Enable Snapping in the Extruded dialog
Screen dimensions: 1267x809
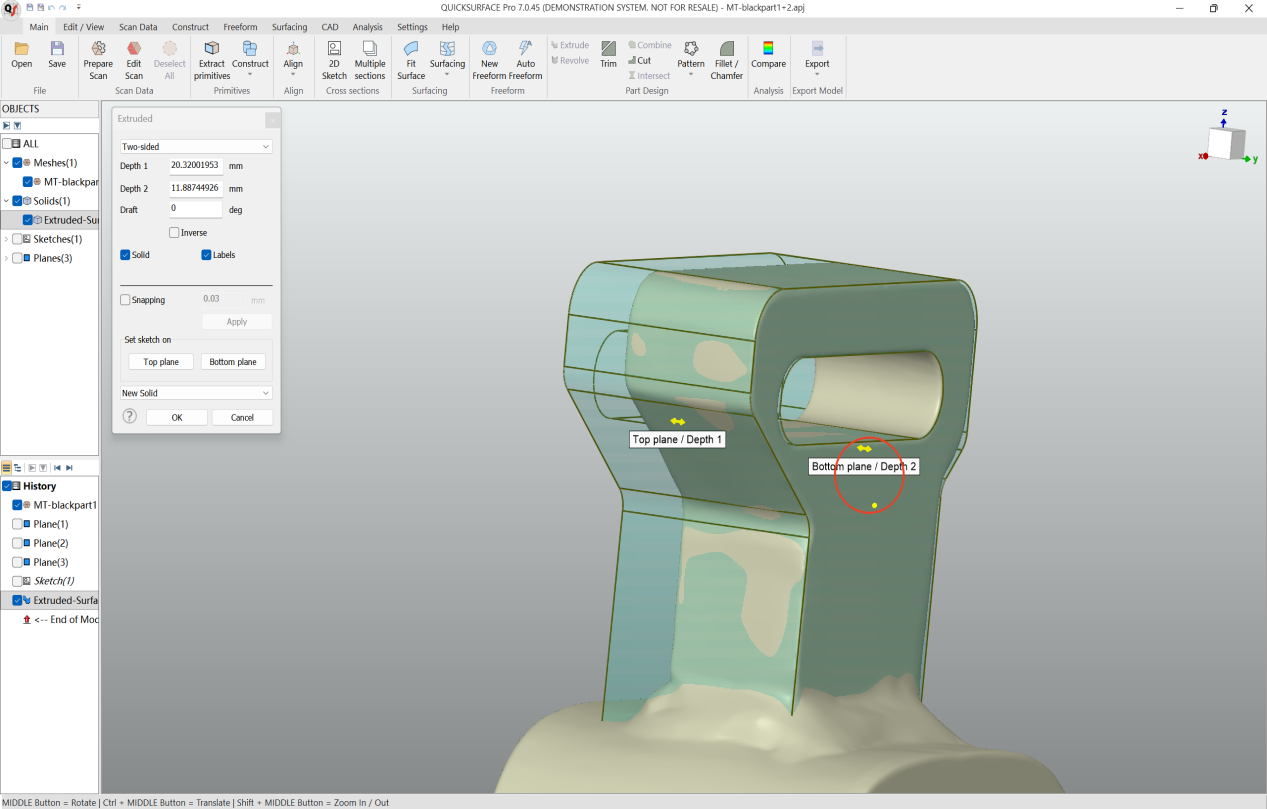[125, 299]
